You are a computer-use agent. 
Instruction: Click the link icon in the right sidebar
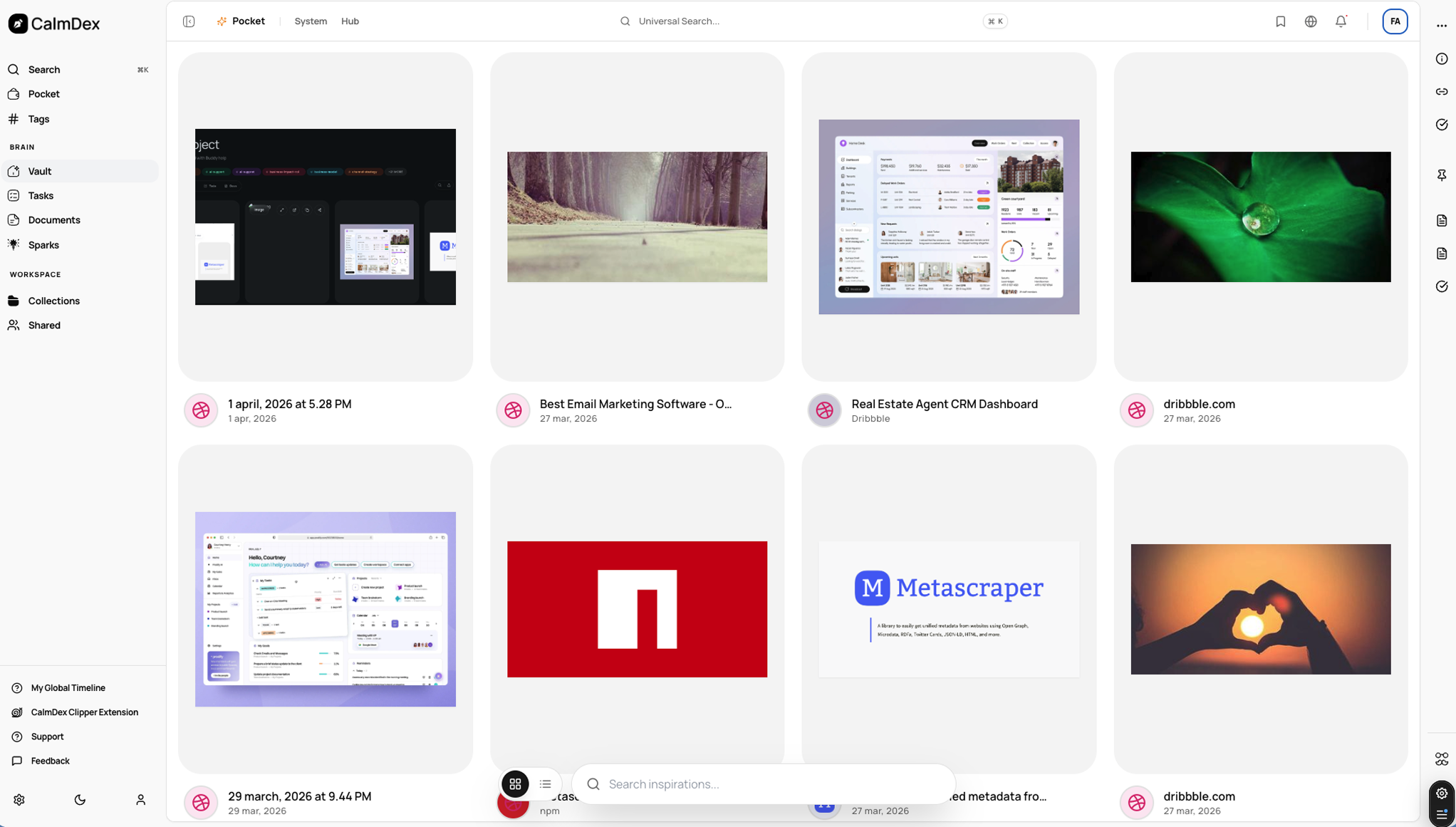coord(1442,91)
